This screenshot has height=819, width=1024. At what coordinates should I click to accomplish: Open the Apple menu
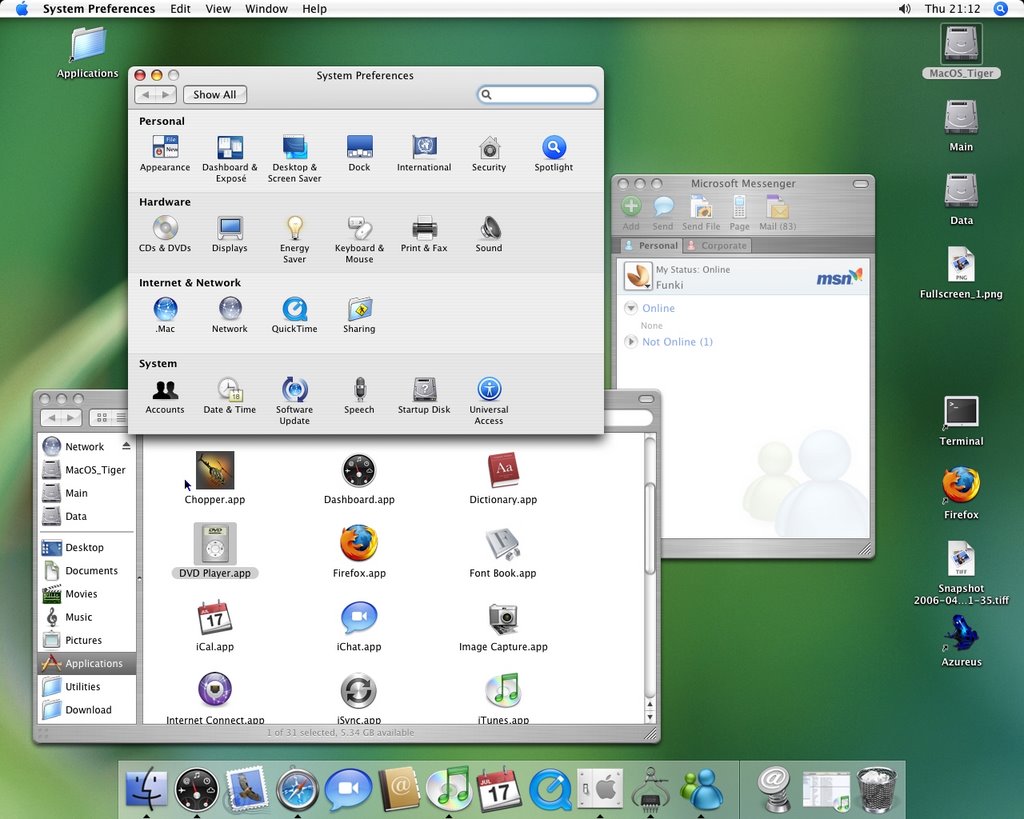(22, 8)
